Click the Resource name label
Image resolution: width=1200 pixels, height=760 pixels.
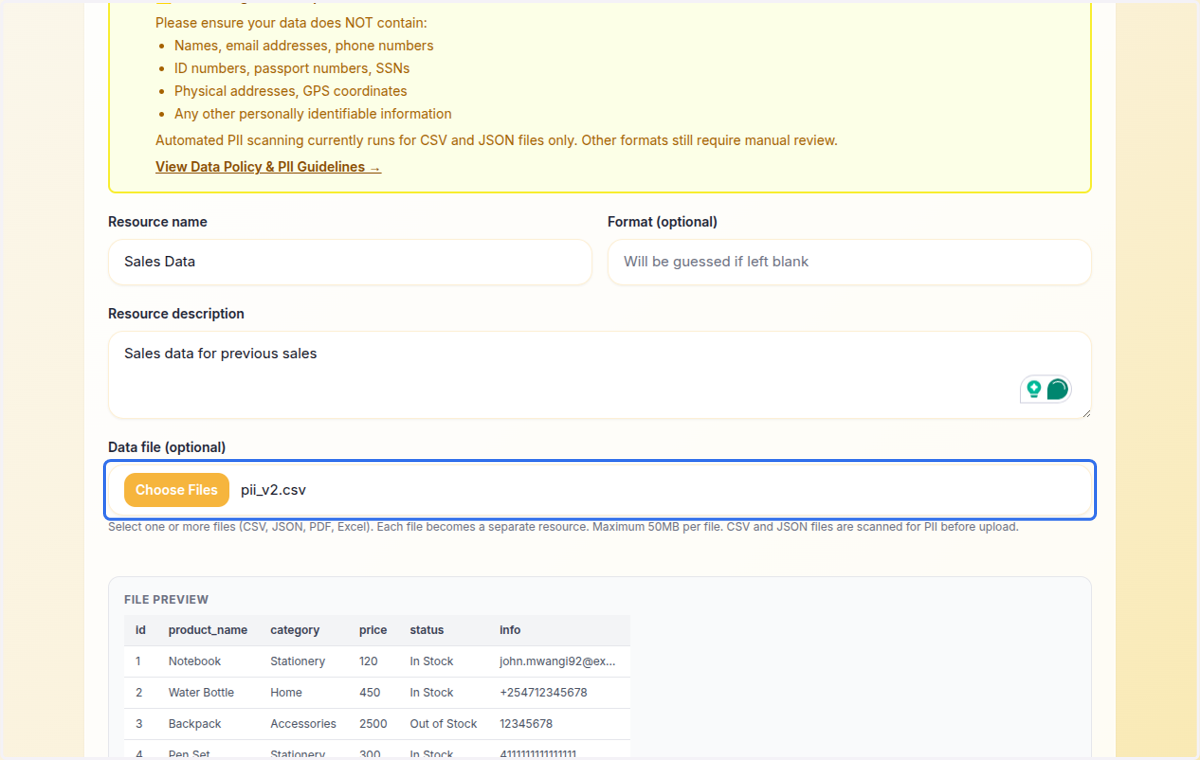[158, 222]
